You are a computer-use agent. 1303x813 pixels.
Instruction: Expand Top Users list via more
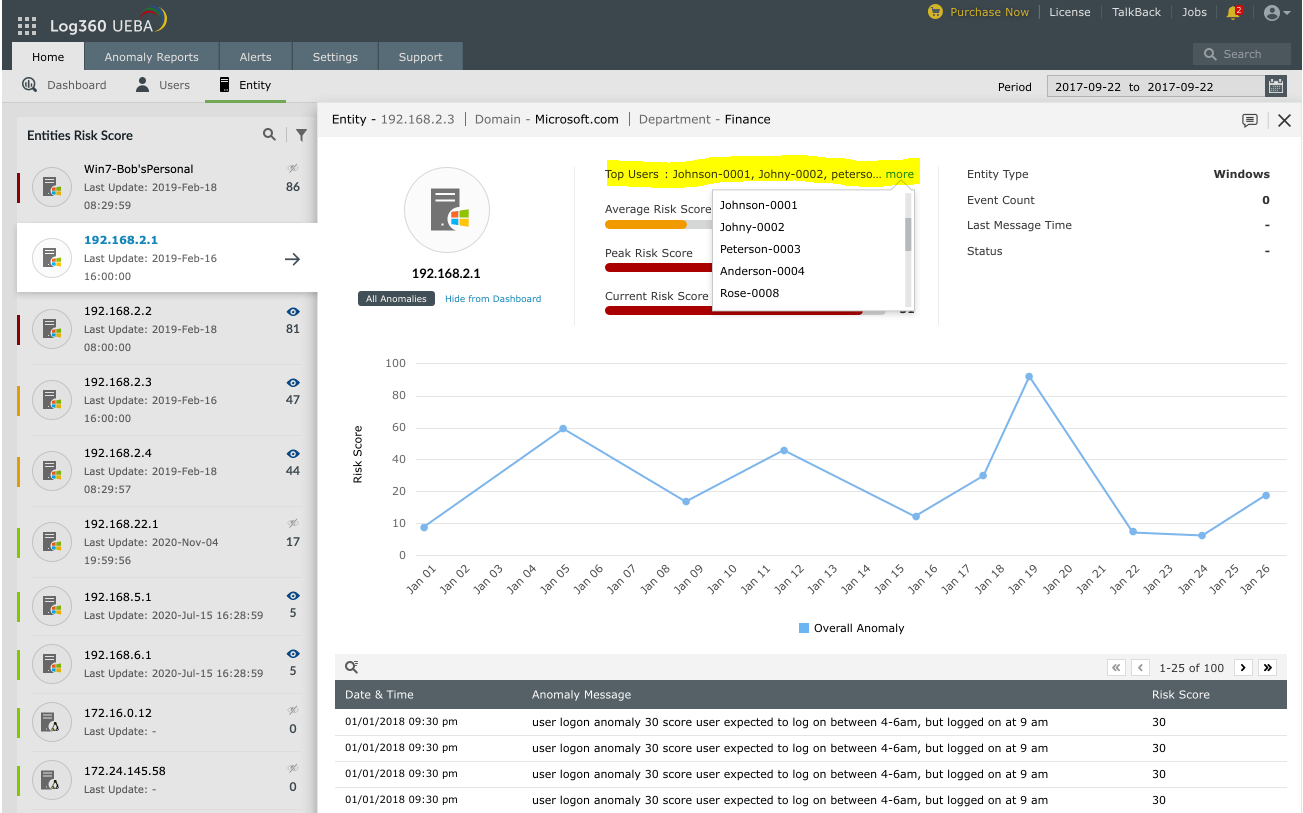[x=899, y=174]
